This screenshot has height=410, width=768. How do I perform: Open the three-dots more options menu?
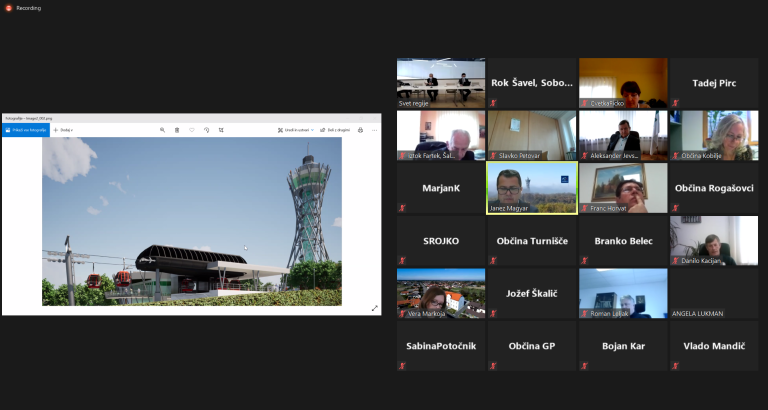(x=375, y=130)
